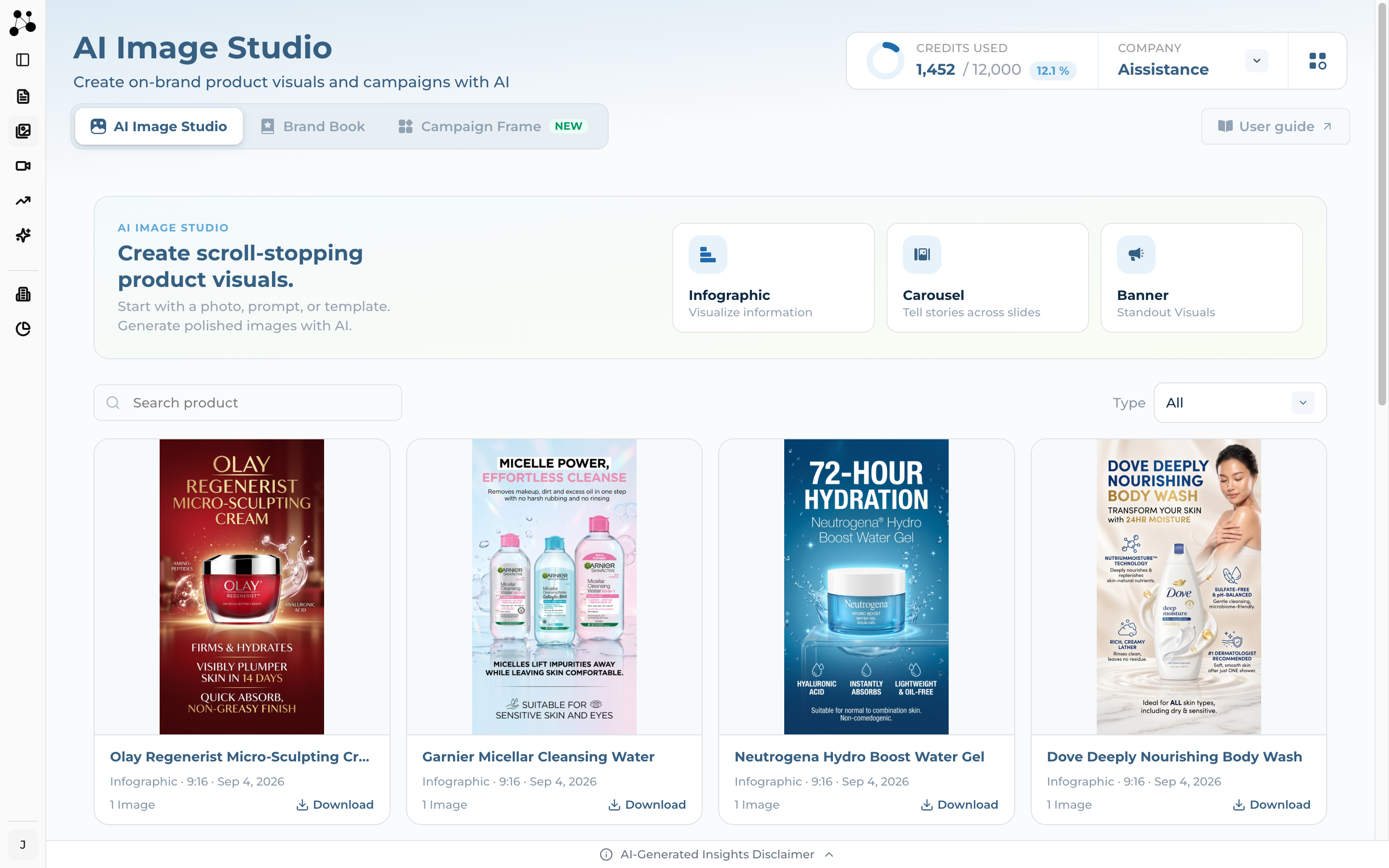Open the Campaign Frame tab
1389x868 pixels.
coord(492,126)
